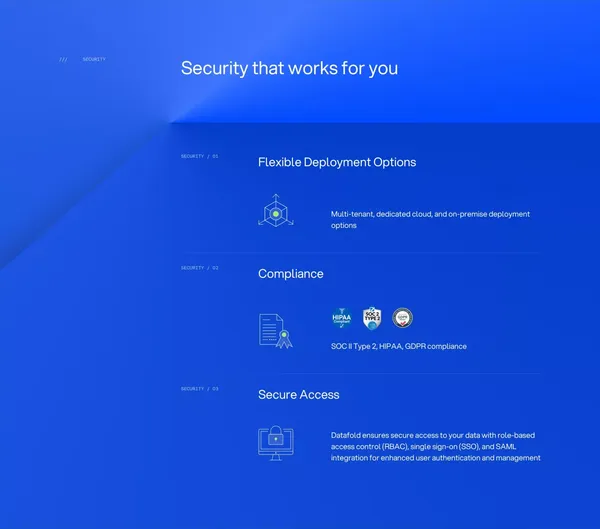
Task: Click the SOC 2 Type 2 shield badge
Action: [372, 318]
